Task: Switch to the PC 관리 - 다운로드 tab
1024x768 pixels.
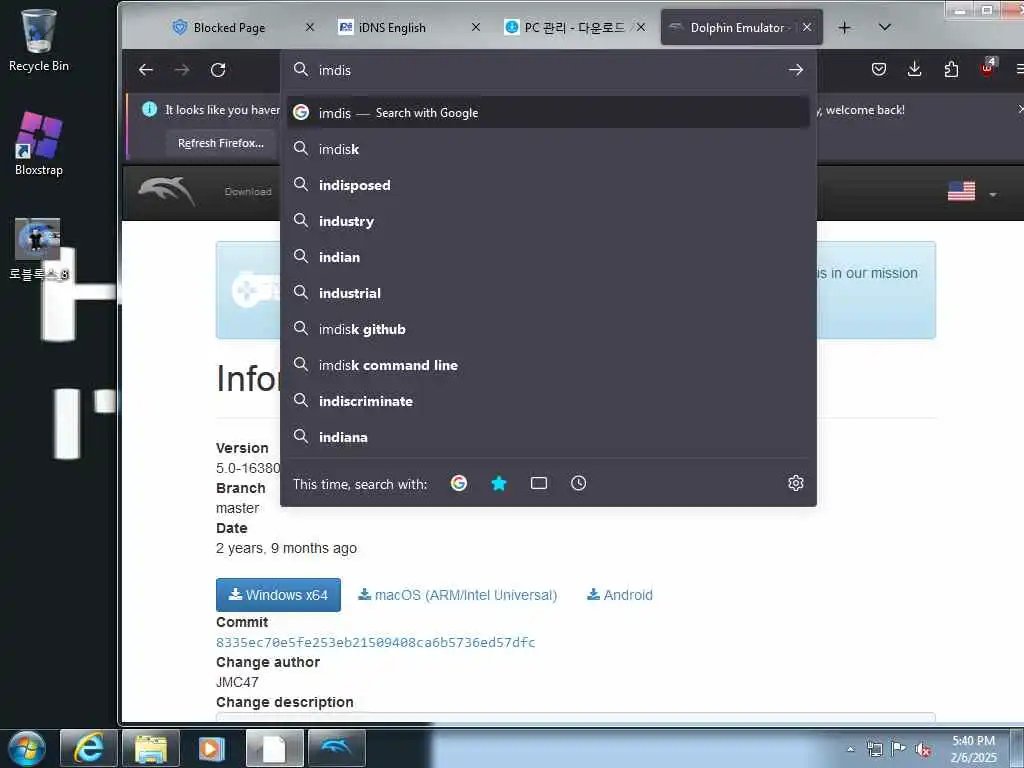Action: tap(575, 27)
